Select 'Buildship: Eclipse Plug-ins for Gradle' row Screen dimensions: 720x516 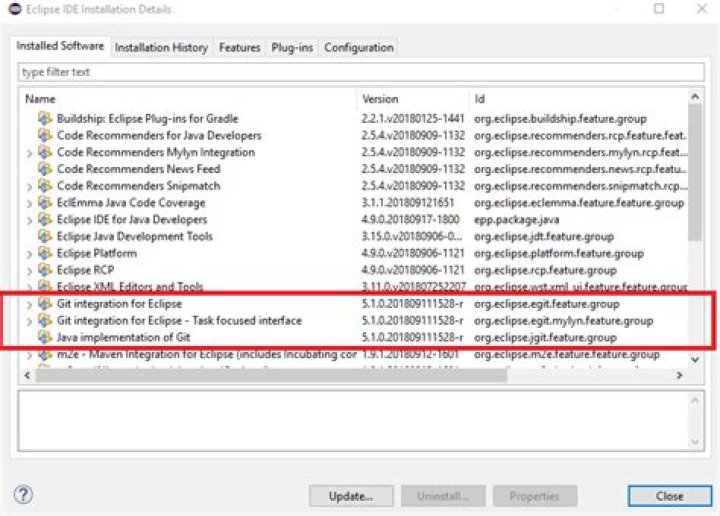[354, 118]
